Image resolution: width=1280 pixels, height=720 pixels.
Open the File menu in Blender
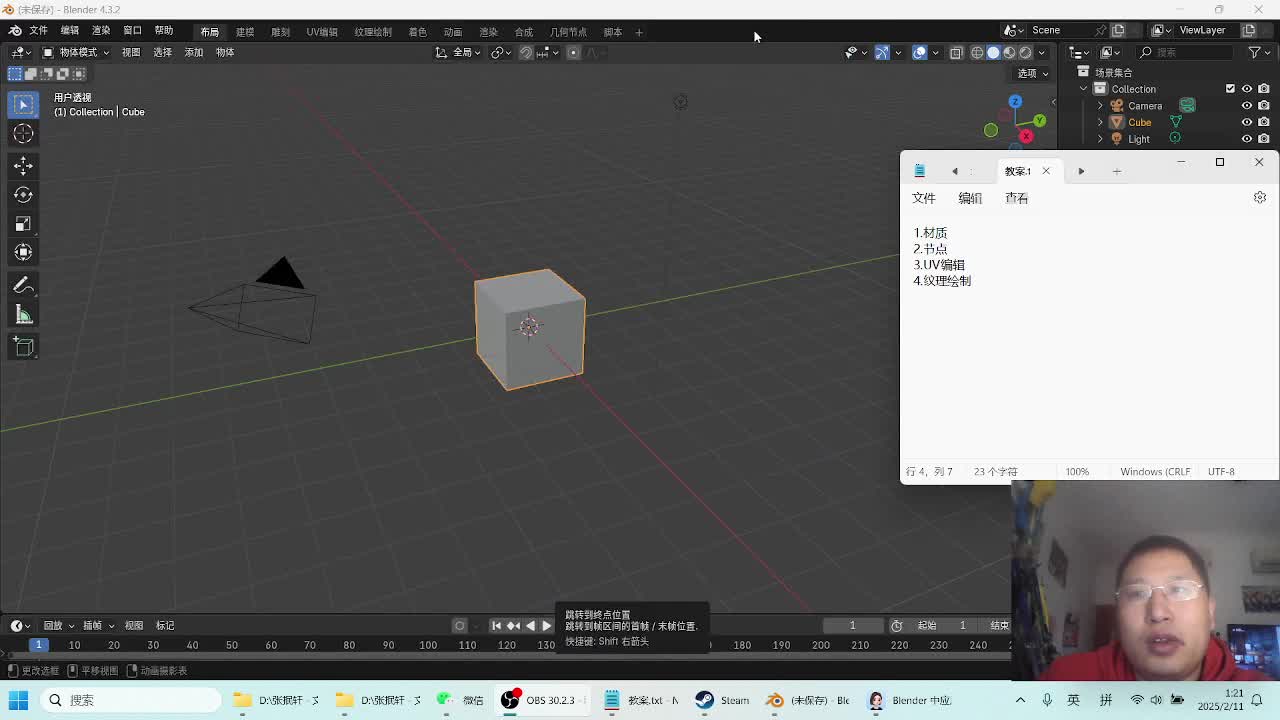tap(38, 31)
